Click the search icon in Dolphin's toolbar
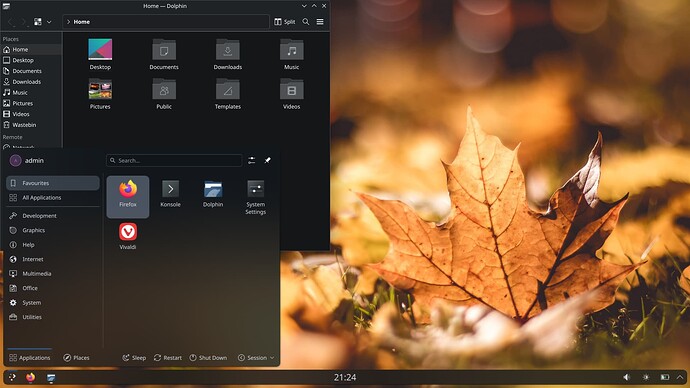690x388 pixels. point(306,22)
